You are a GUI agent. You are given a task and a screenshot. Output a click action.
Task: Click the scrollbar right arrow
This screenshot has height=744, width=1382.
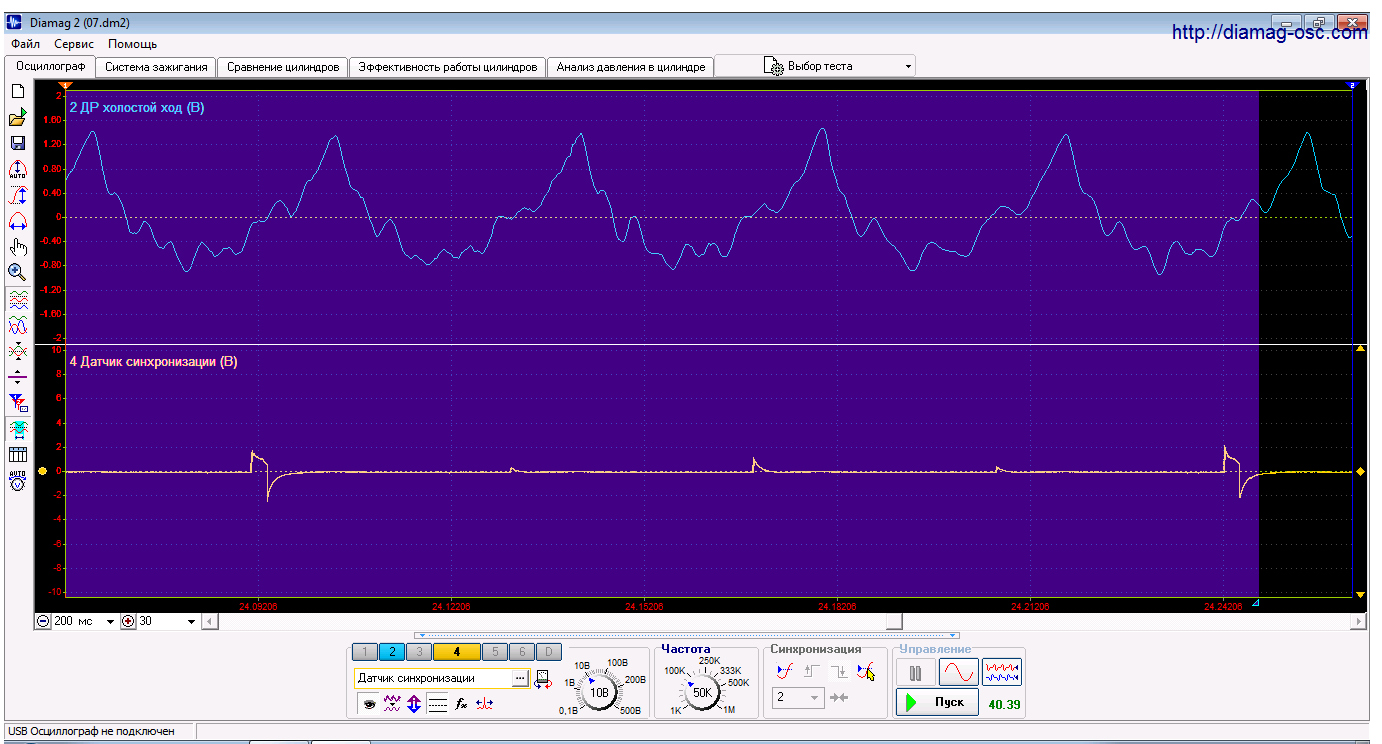click(1358, 622)
